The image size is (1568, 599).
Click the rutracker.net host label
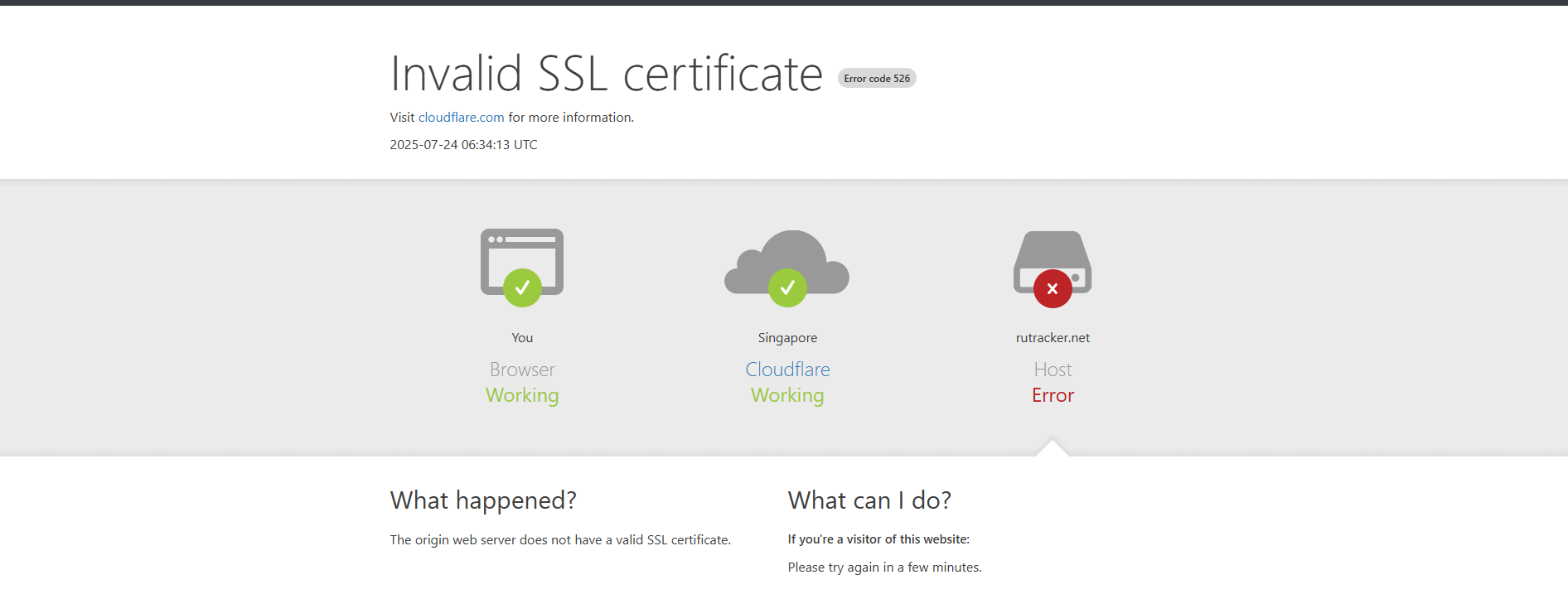click(x=1053, y=338)
